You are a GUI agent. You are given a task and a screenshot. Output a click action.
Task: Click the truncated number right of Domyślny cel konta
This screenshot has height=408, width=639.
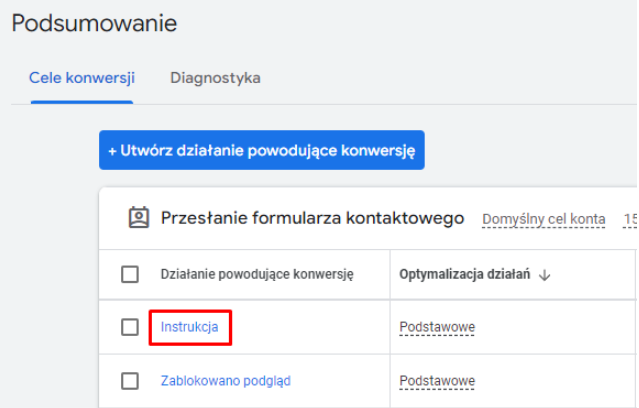pyautogui.click(x=630, y=219)
